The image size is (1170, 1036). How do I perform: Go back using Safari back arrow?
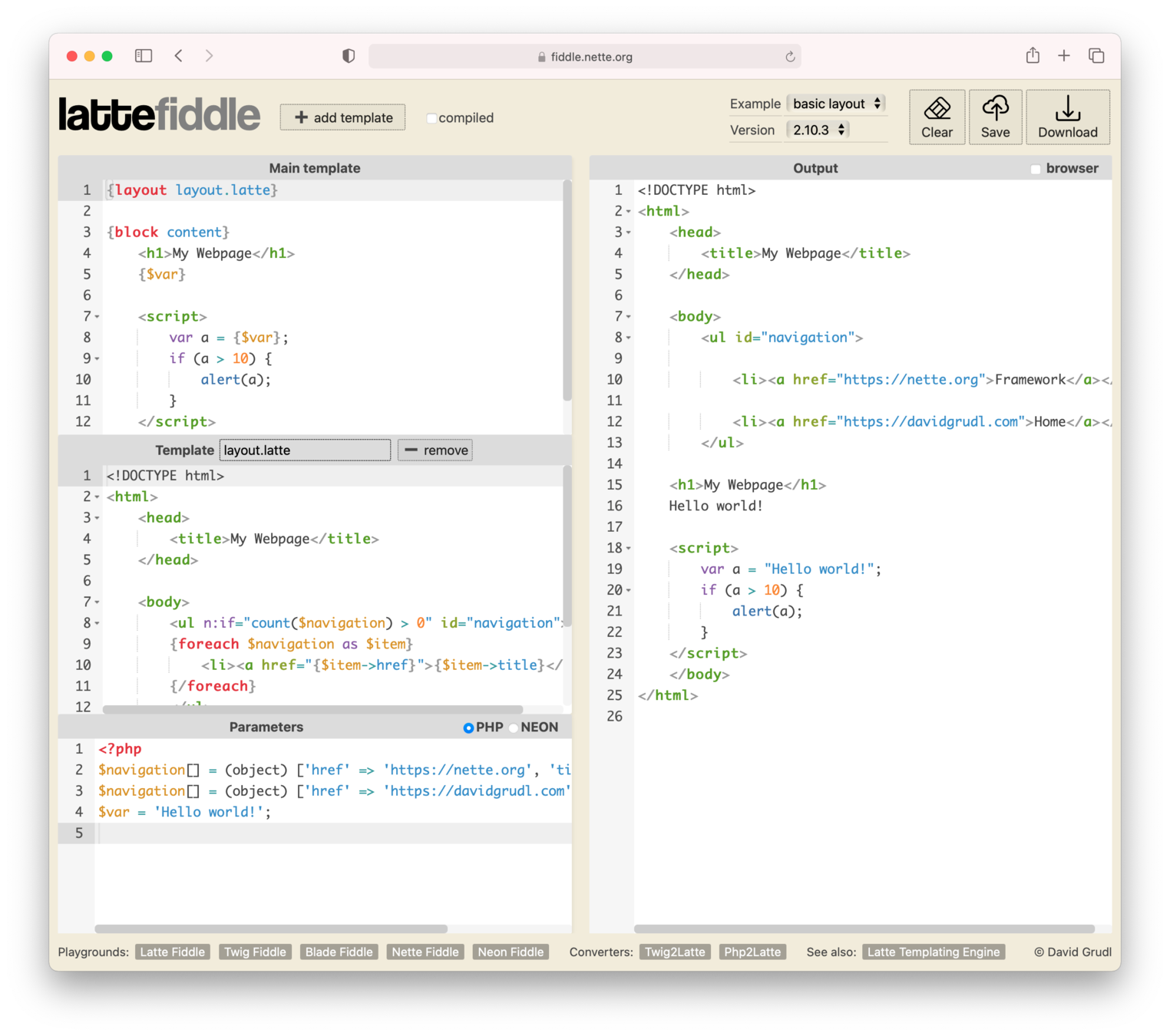pos(179,56)
